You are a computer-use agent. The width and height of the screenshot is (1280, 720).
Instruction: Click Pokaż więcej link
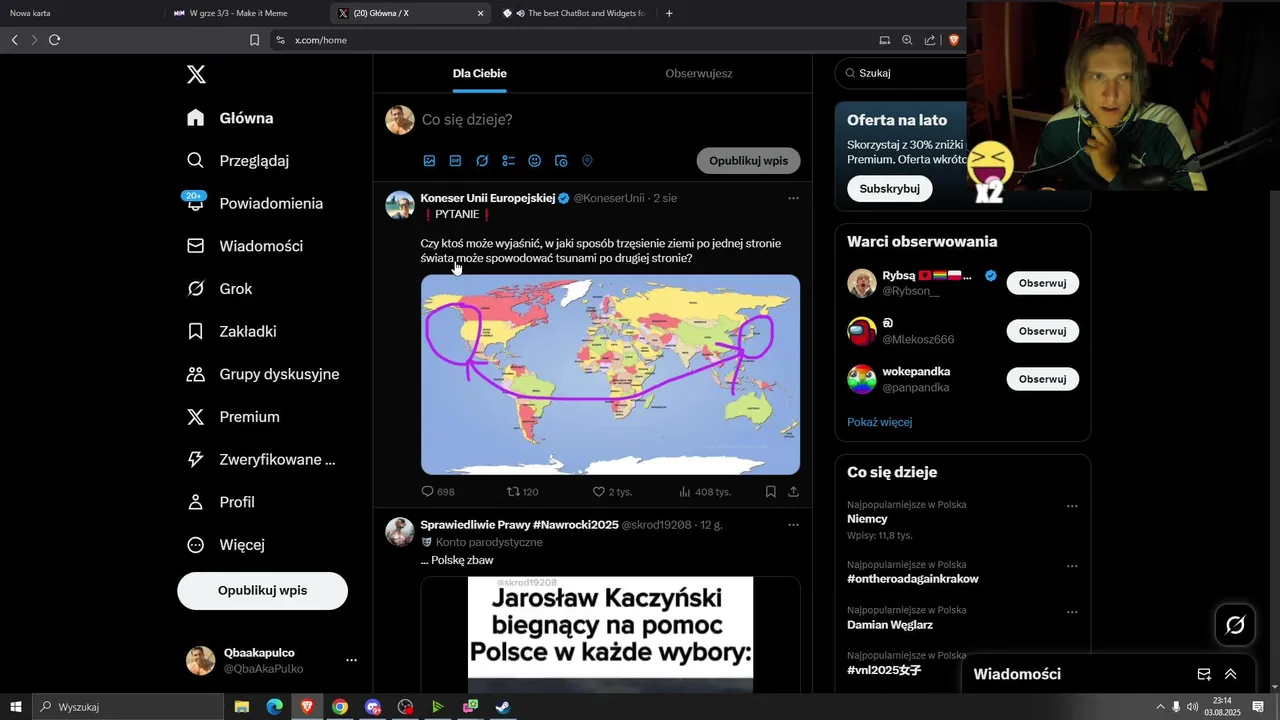(880, 422)
